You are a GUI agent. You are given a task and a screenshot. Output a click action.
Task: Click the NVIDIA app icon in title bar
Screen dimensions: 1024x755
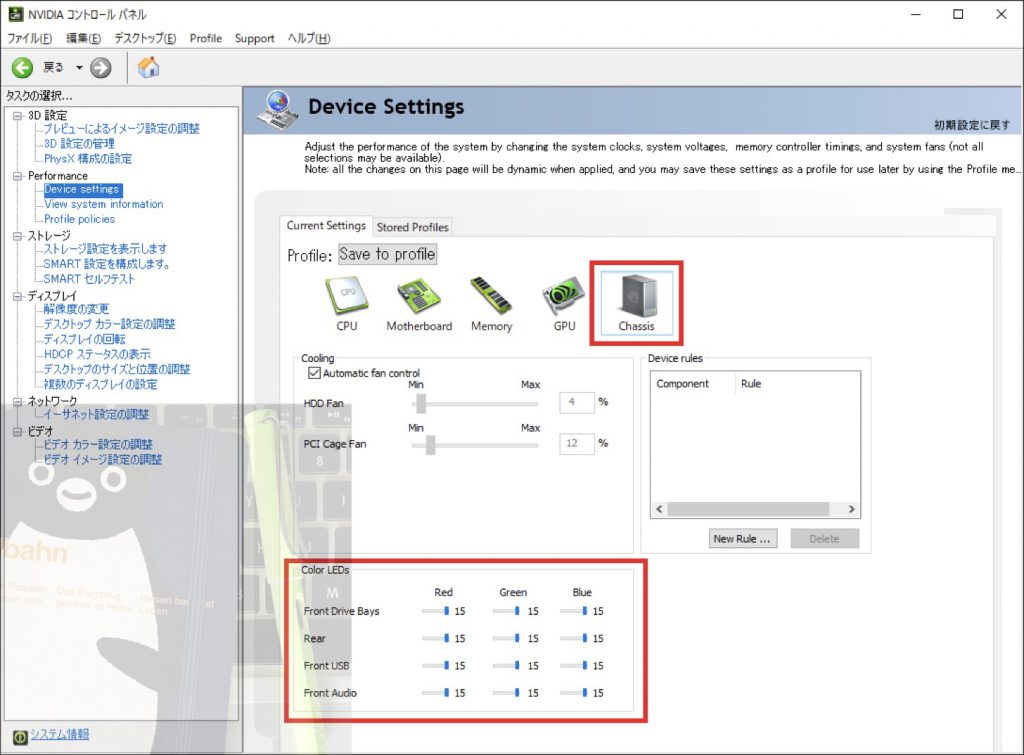click(x=15, y=14)
